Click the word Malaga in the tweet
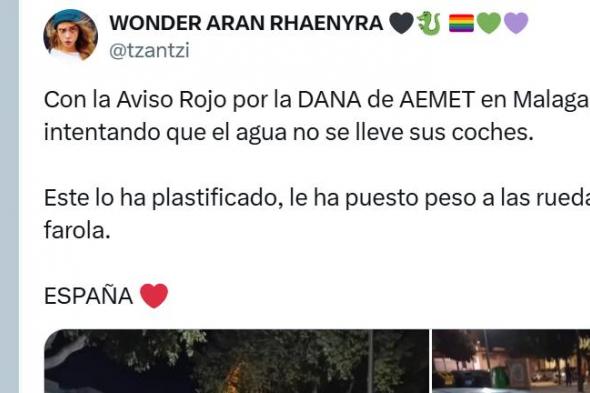 [x=551, y=100]
